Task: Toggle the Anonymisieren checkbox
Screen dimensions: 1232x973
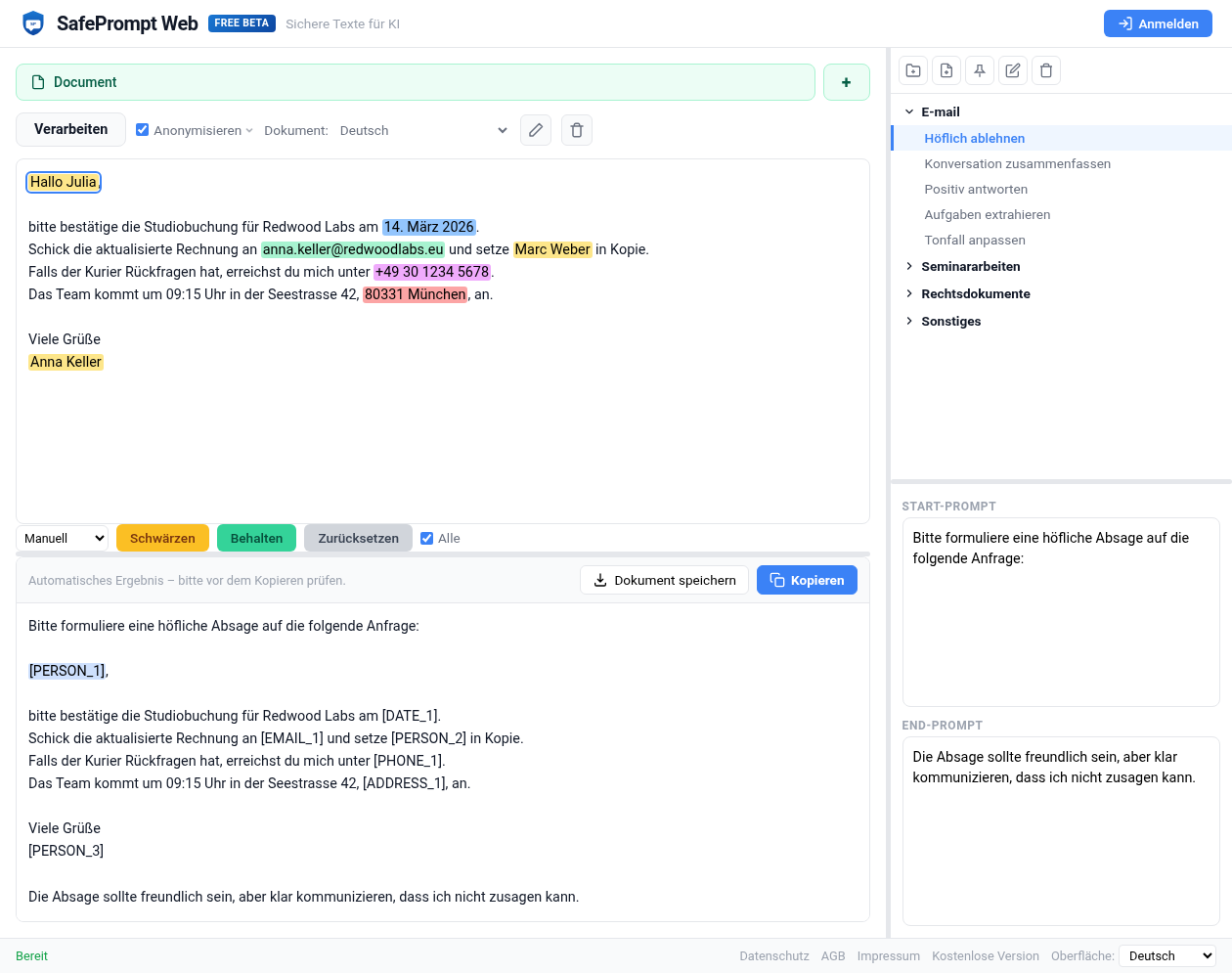Action: [143, 130]
